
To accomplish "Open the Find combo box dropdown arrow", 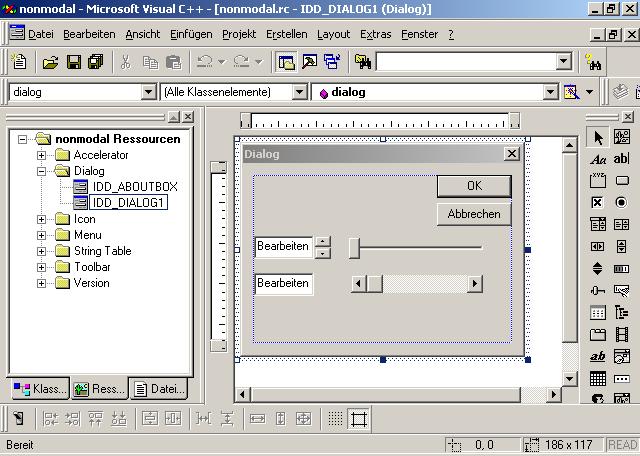I will coord(563,62).
